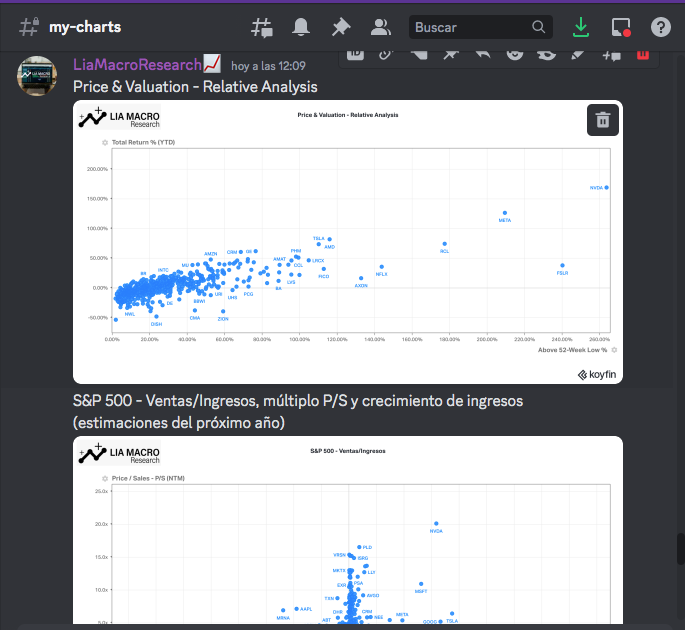Click the private channel hash-lock icon
The image size is (685, 630).
[x=29, y=27]
